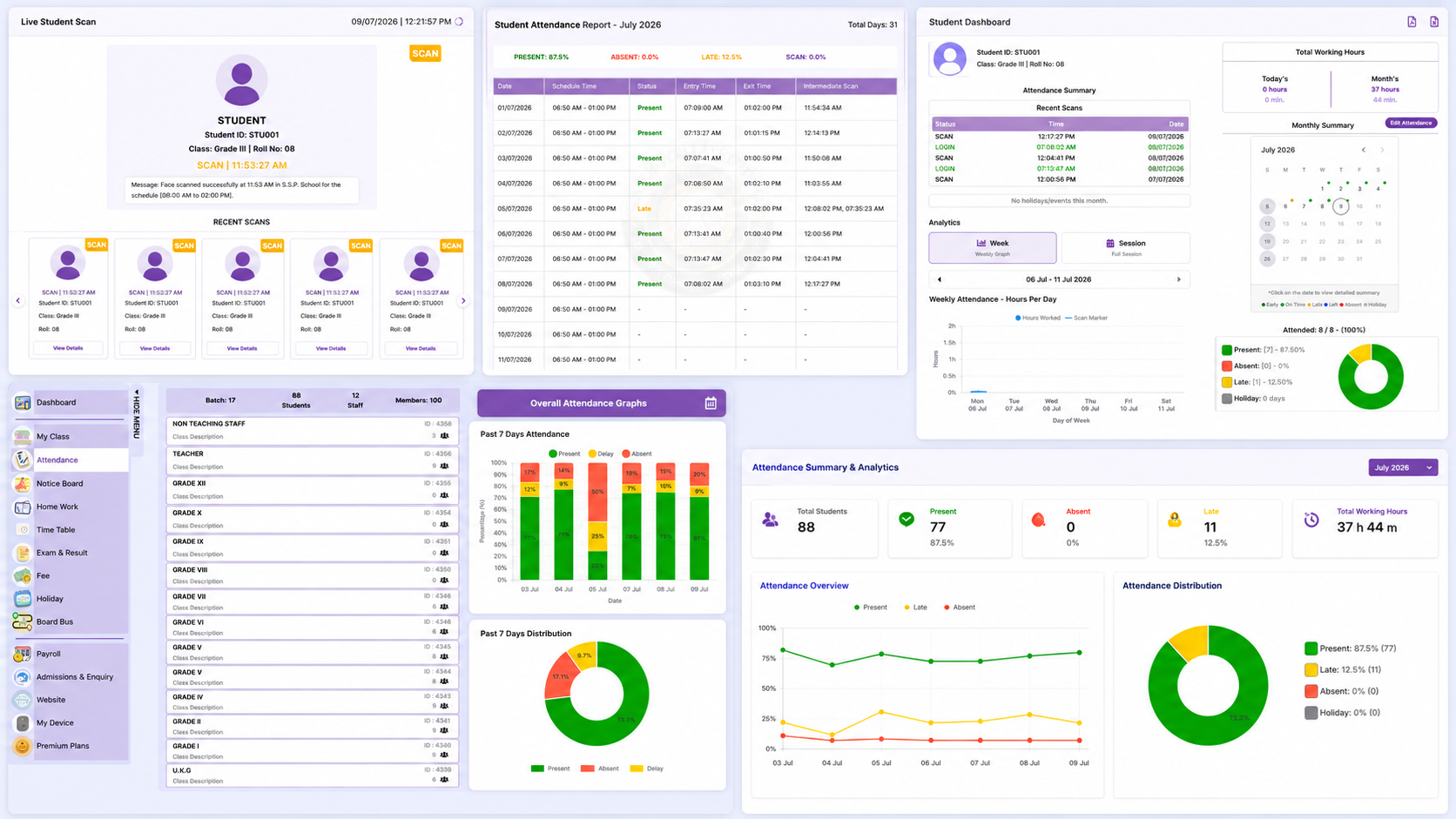The width and height of the screenshot is (1456, 819).
Task: Switch to the Week analytics tab
Action: click(993, 248)
